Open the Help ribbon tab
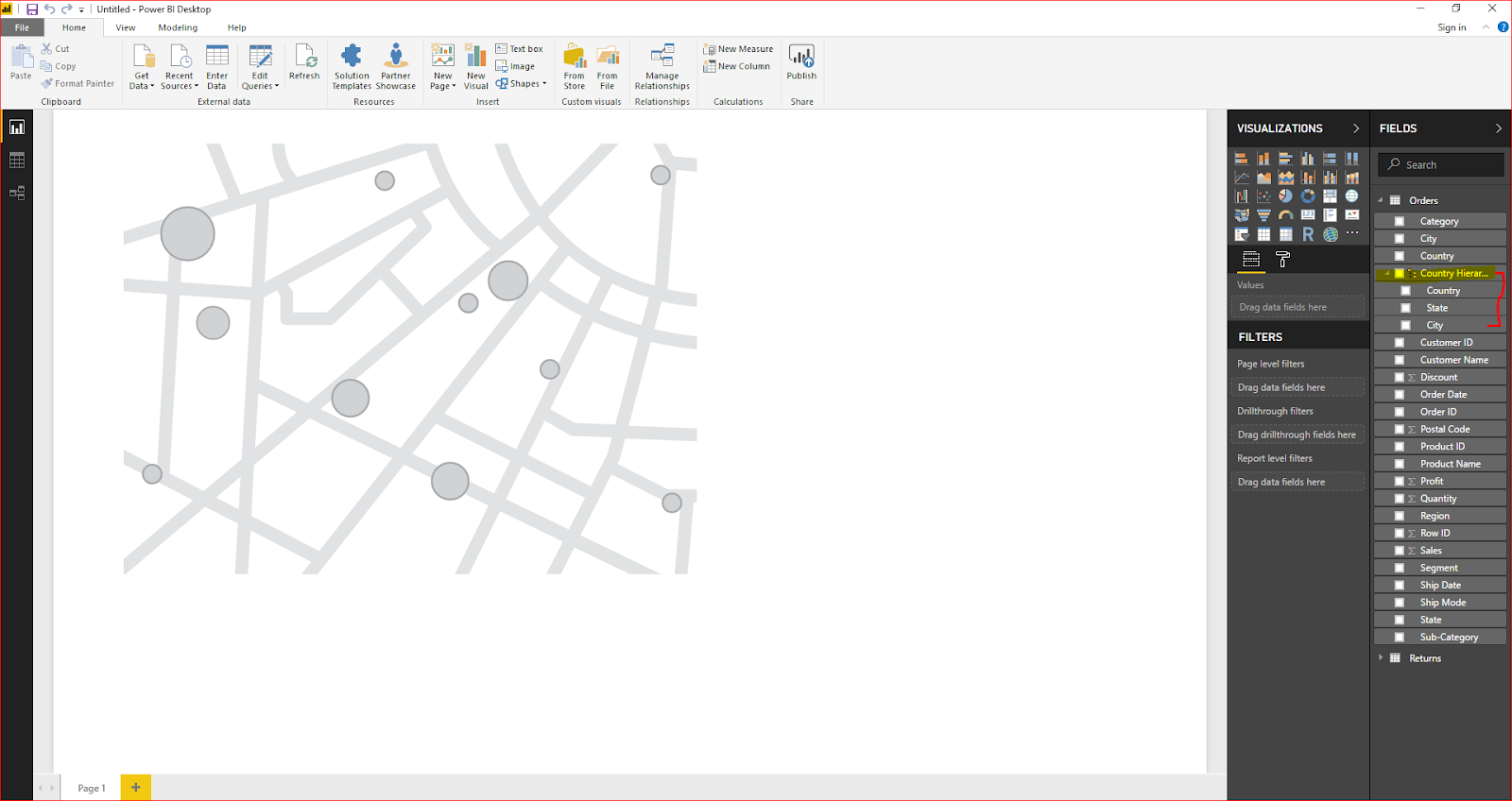The width and height of the screenshot is (1512, 801). pos(237,27)
